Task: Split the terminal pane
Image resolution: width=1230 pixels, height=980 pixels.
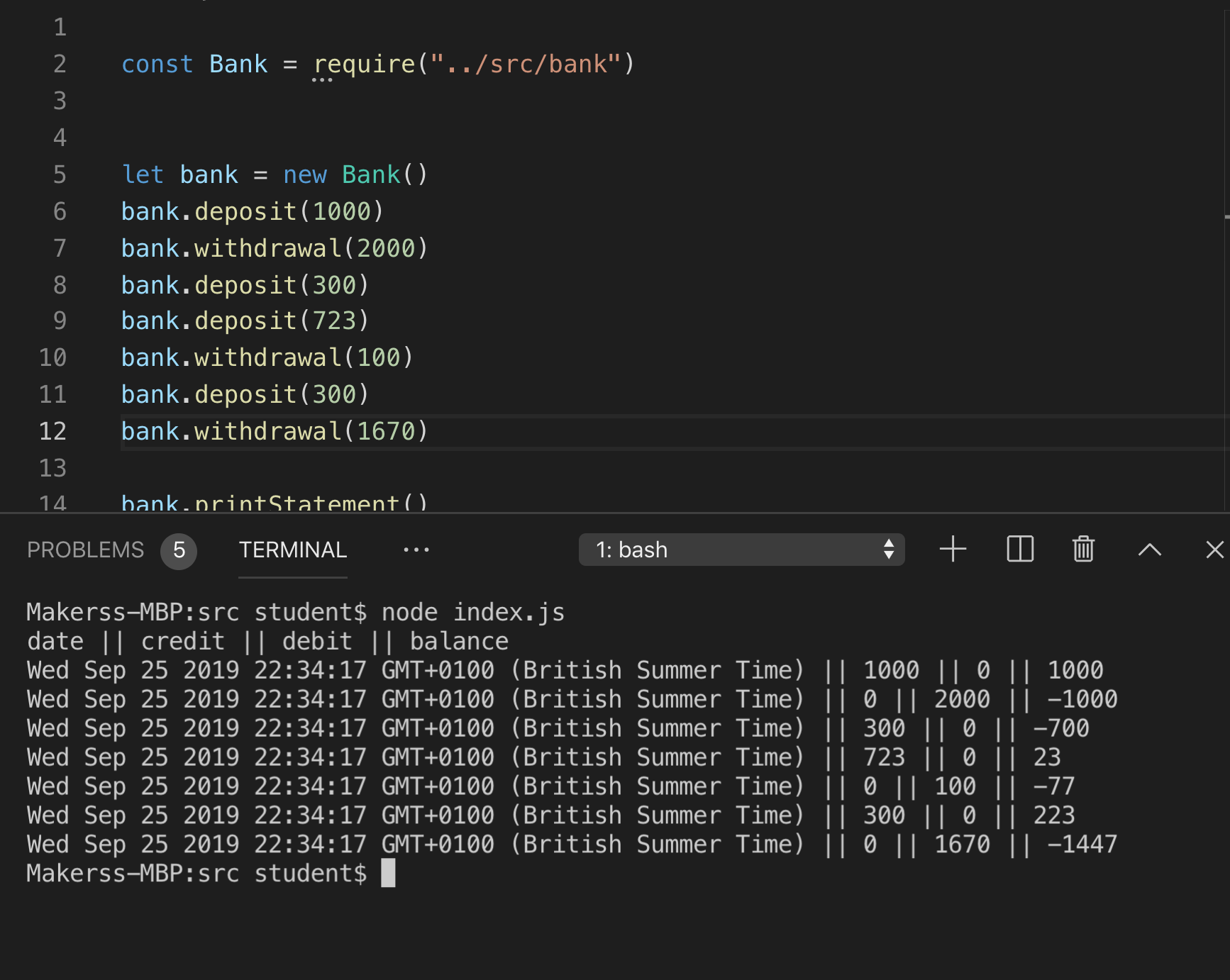Action: point(1019,550)
